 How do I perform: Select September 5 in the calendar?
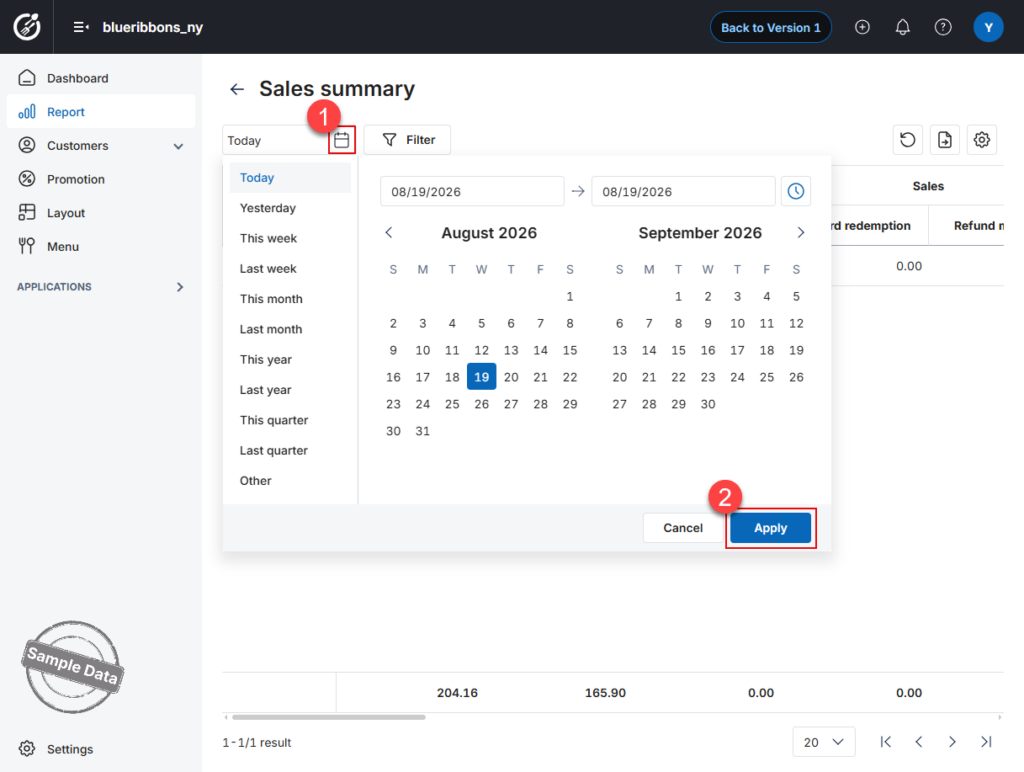coord(796,297)
